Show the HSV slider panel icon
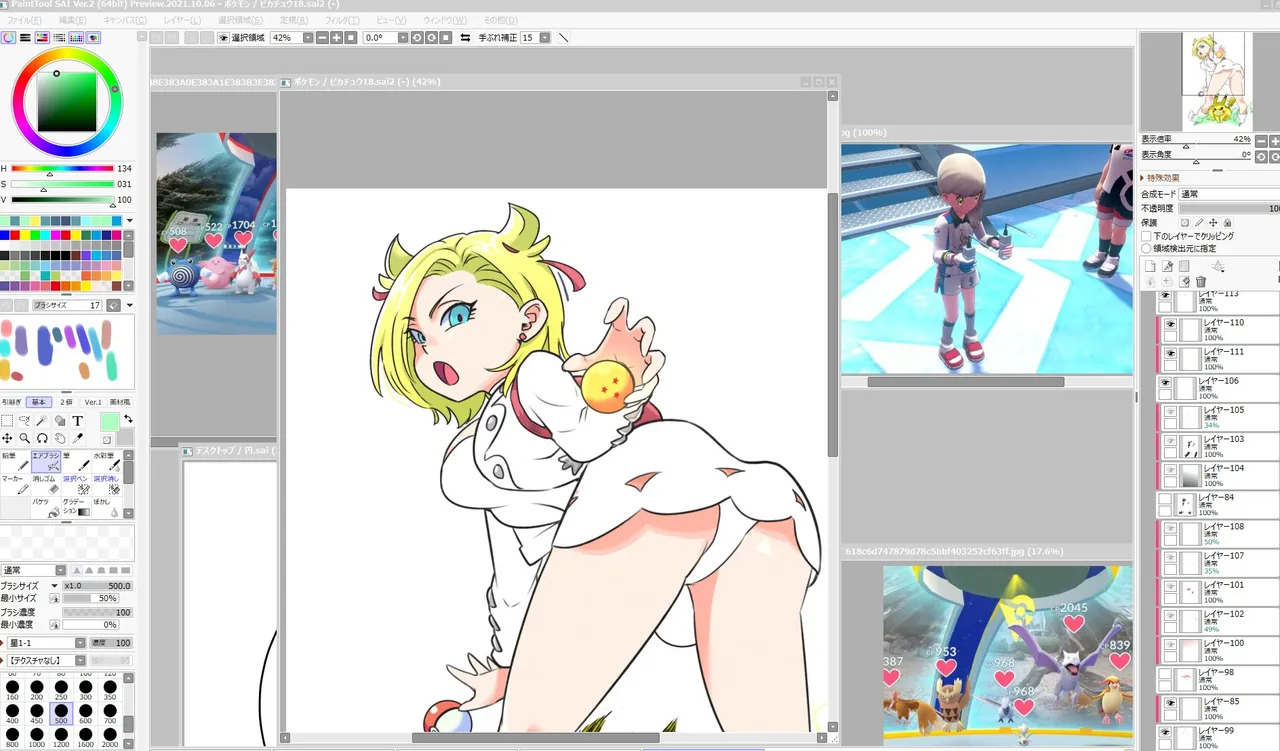The height and width of the screenshot is (751, 1280). (42, 38)
